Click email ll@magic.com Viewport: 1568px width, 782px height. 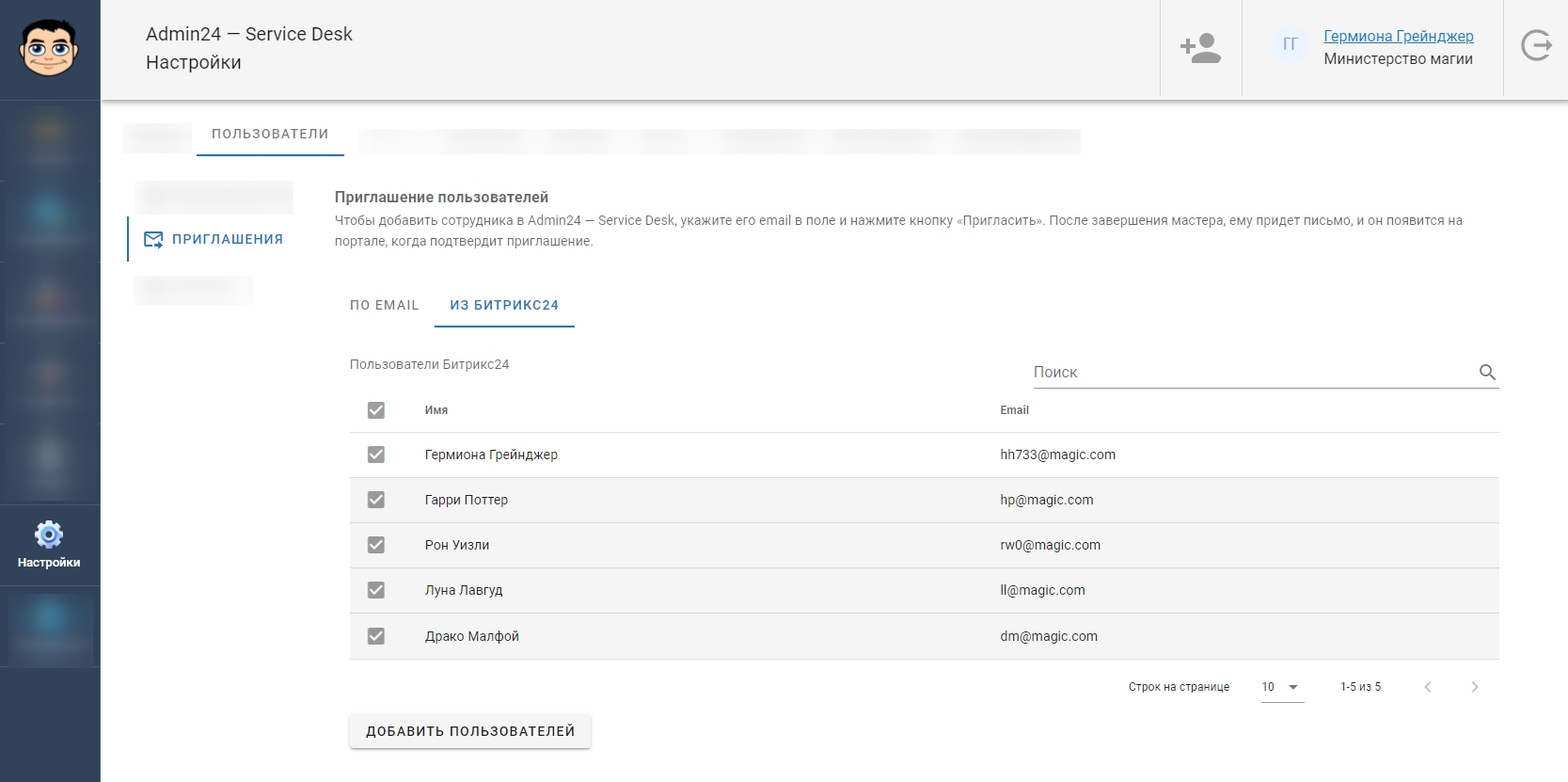pos(1042,590)
